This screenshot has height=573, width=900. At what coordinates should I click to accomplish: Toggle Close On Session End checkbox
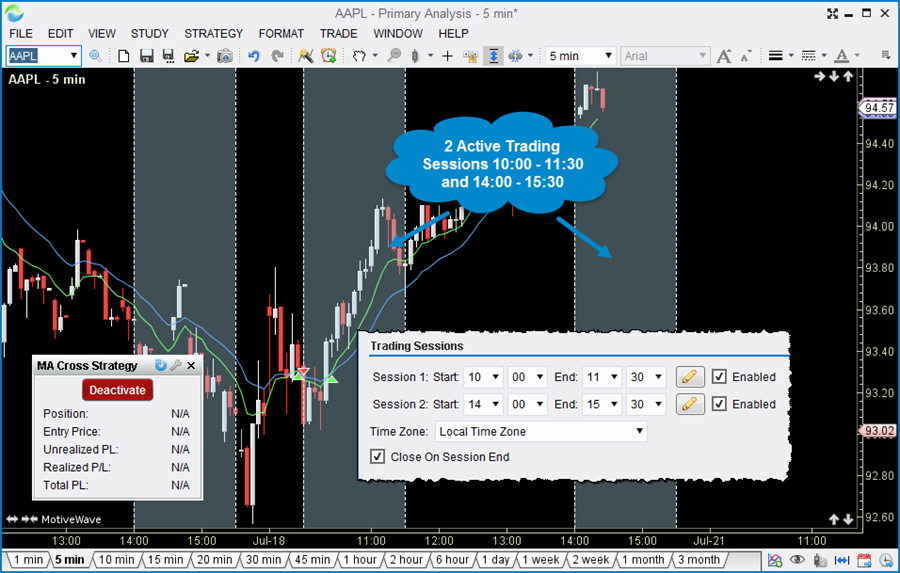click(x=377, y=456)
